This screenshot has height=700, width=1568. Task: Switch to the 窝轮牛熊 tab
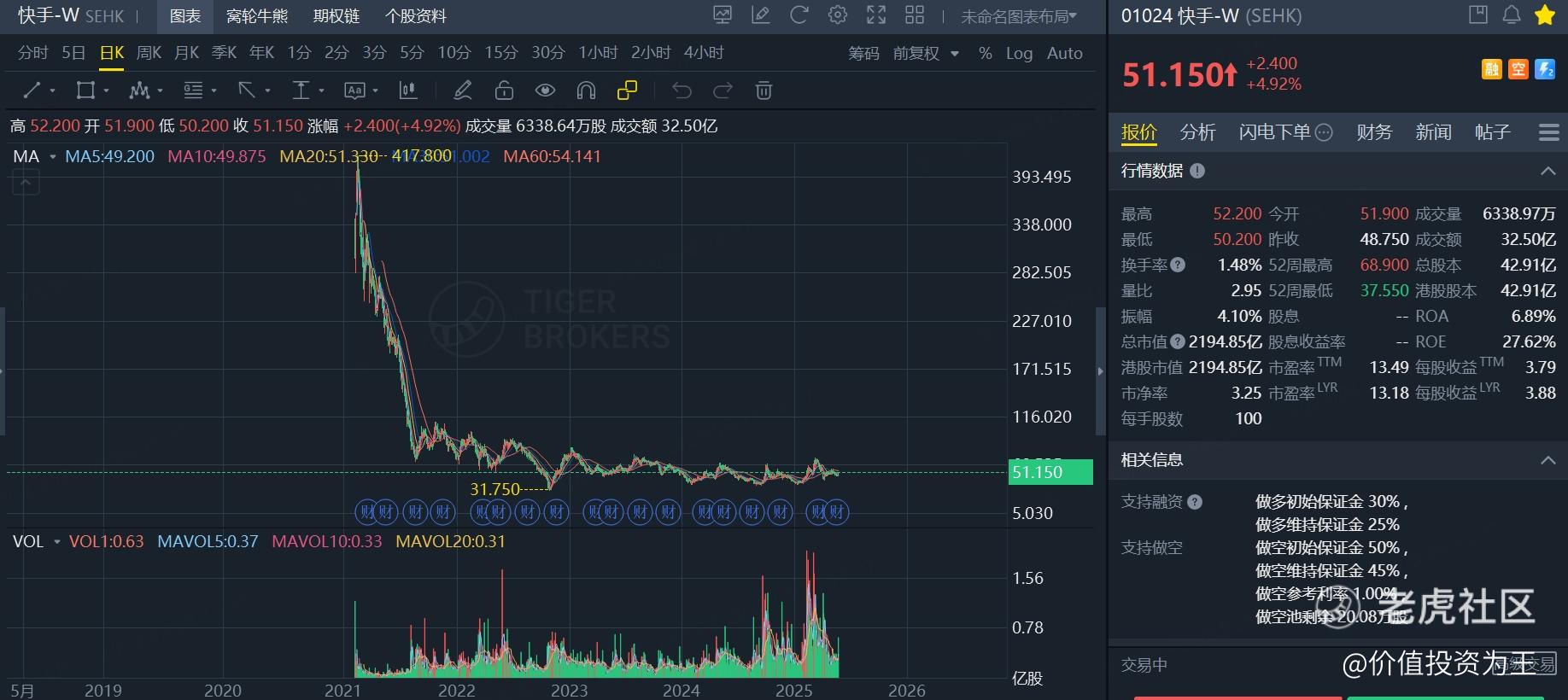pyautogui.click(x=257, y=16)
